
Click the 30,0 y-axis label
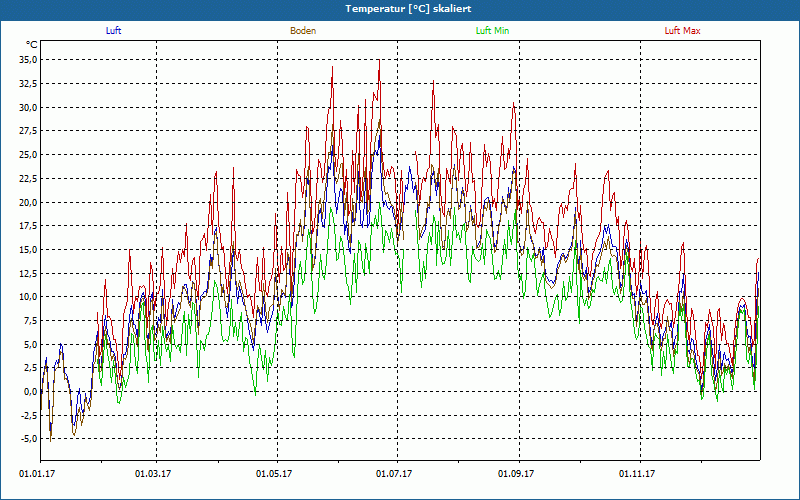point(28,107)
